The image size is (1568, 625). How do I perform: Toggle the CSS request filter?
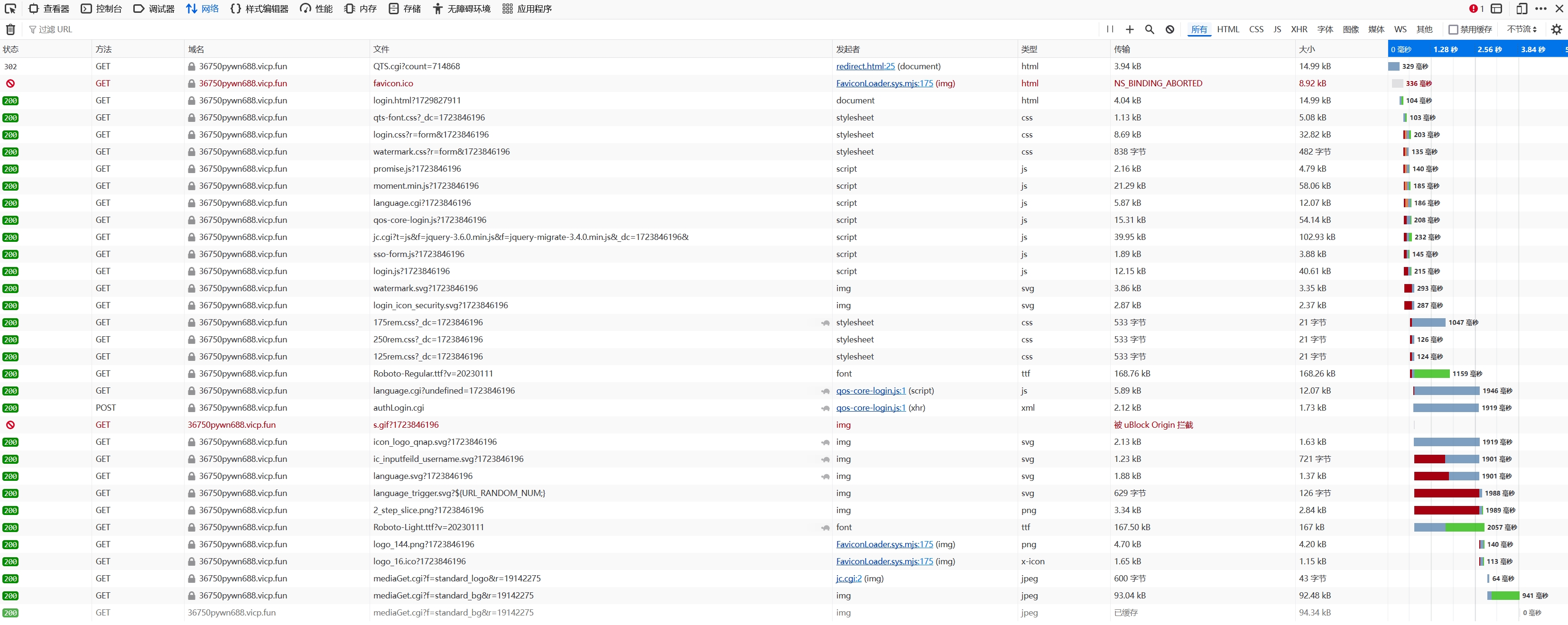(1256, 29)
